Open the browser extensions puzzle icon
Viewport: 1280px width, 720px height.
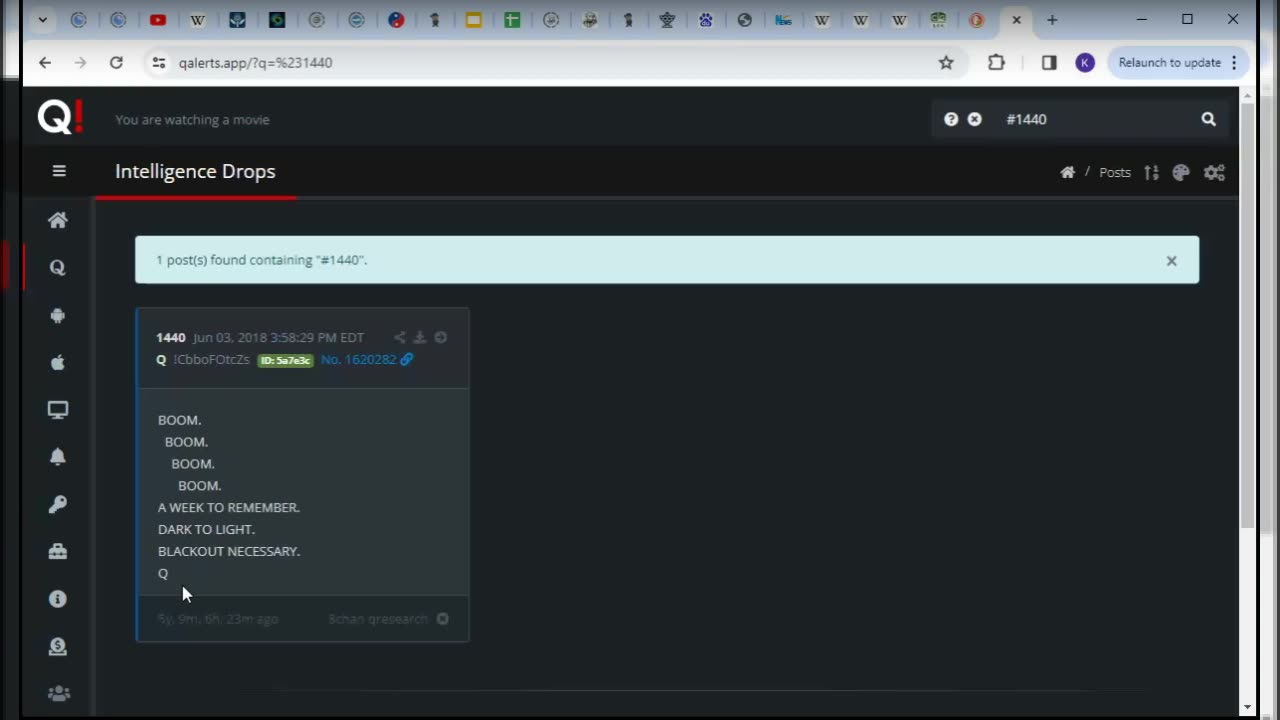point(996,62)
